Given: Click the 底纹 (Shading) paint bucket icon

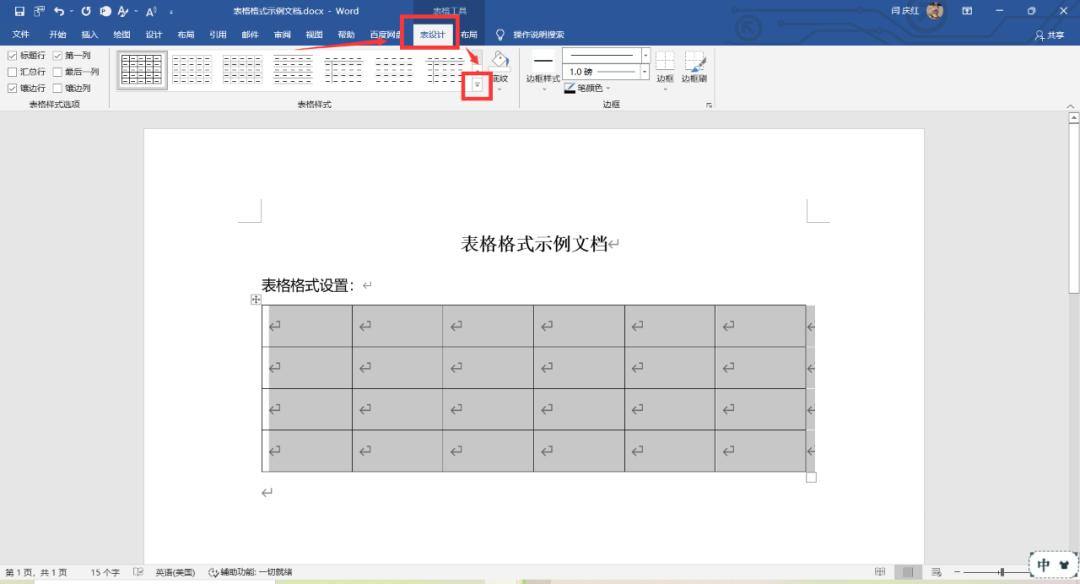Looking at the screenshot, I should [x=501, y=61].
